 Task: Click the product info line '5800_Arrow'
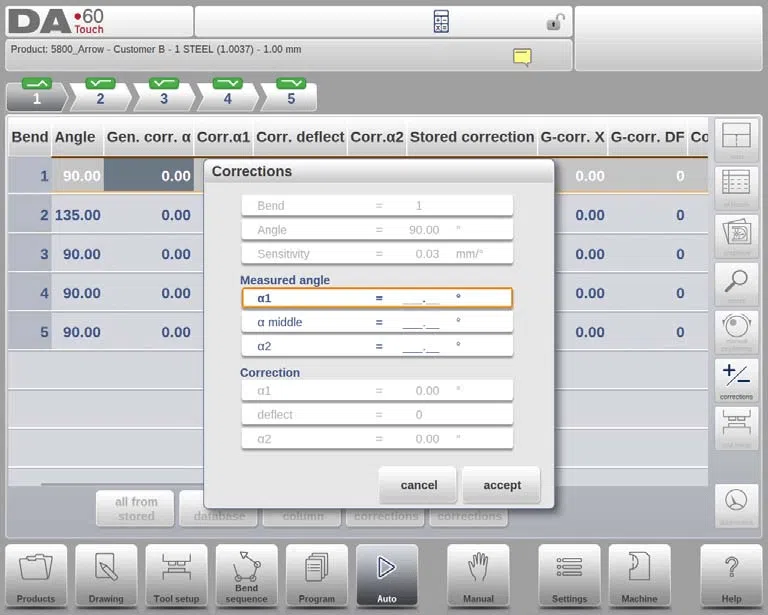156,49
